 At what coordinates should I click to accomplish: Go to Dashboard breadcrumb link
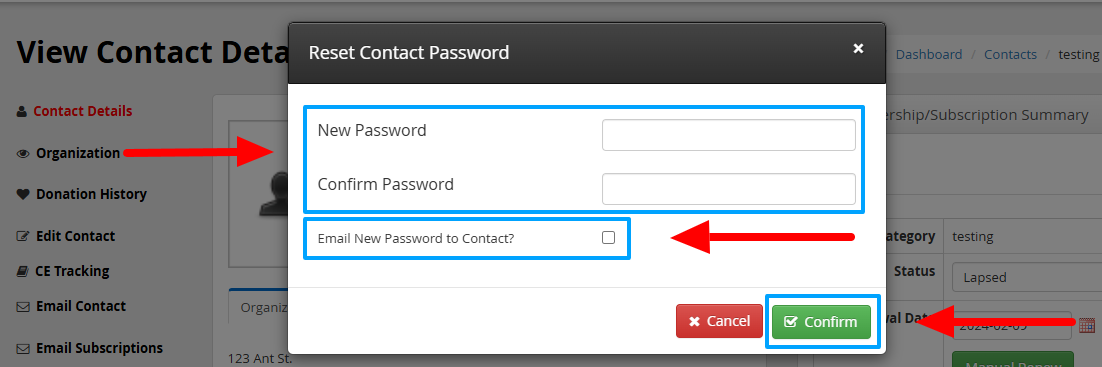pos(928,55)
